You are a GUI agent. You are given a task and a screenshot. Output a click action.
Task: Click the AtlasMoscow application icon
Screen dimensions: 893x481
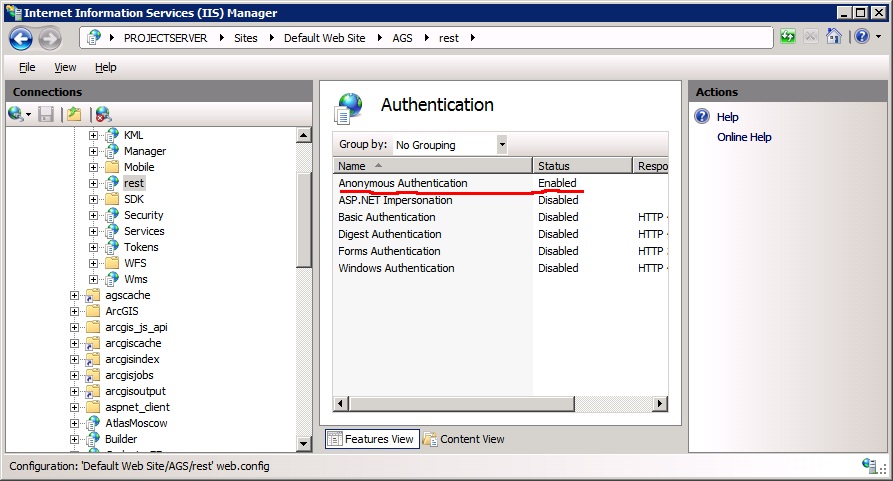pyautogui.click(x=93, y=423)
